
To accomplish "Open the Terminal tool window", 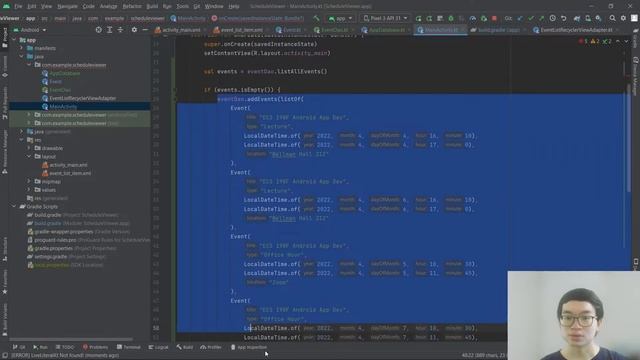I will [x=129, y=347].
